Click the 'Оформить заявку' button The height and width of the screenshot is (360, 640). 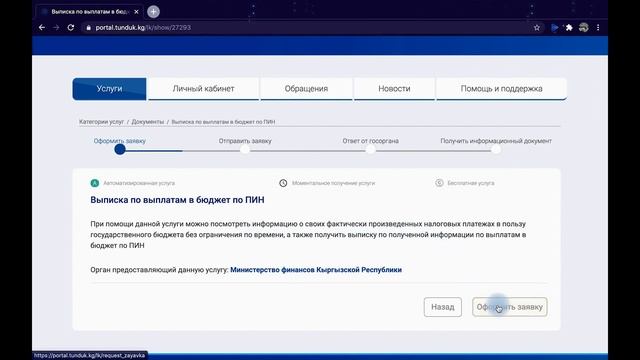click(510, 307)
